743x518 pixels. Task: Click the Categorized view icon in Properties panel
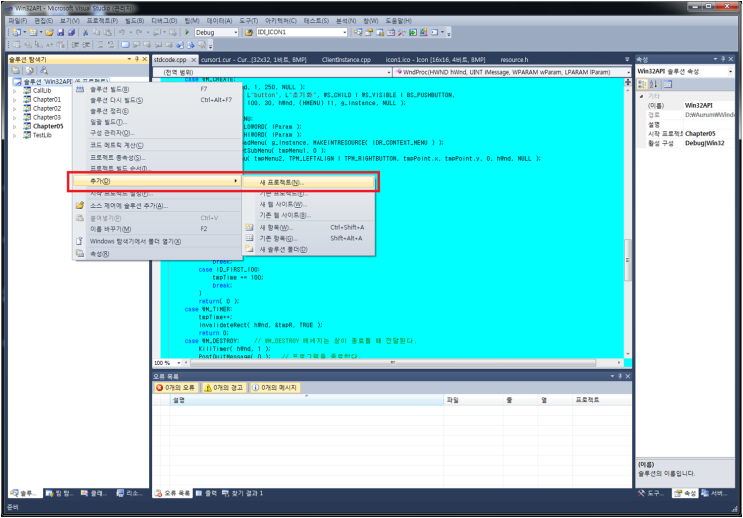642,84
